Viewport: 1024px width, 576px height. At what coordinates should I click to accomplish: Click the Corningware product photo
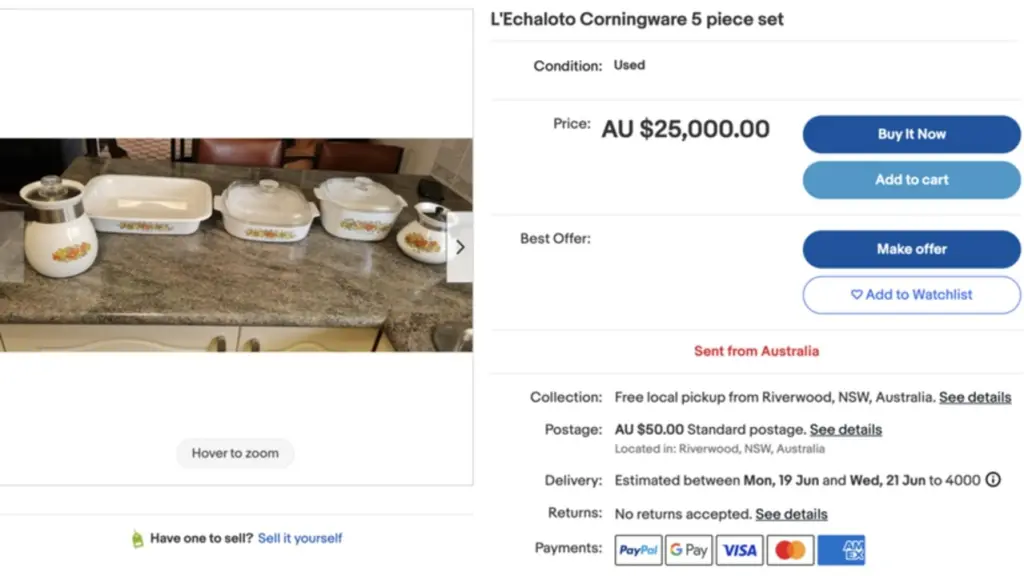[x=230, y=245]
